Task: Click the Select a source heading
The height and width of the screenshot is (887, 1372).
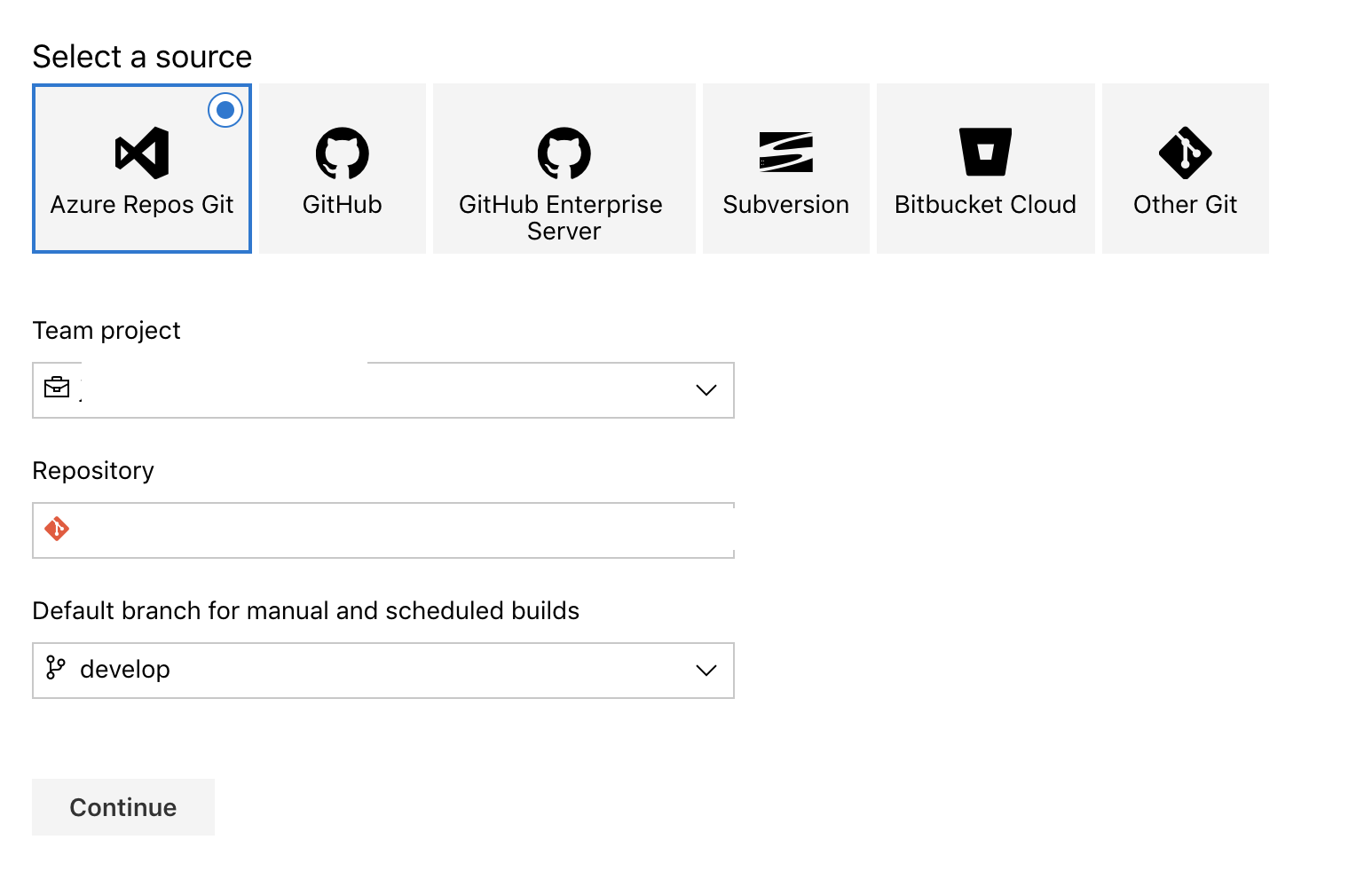Action: click(142, 56)
